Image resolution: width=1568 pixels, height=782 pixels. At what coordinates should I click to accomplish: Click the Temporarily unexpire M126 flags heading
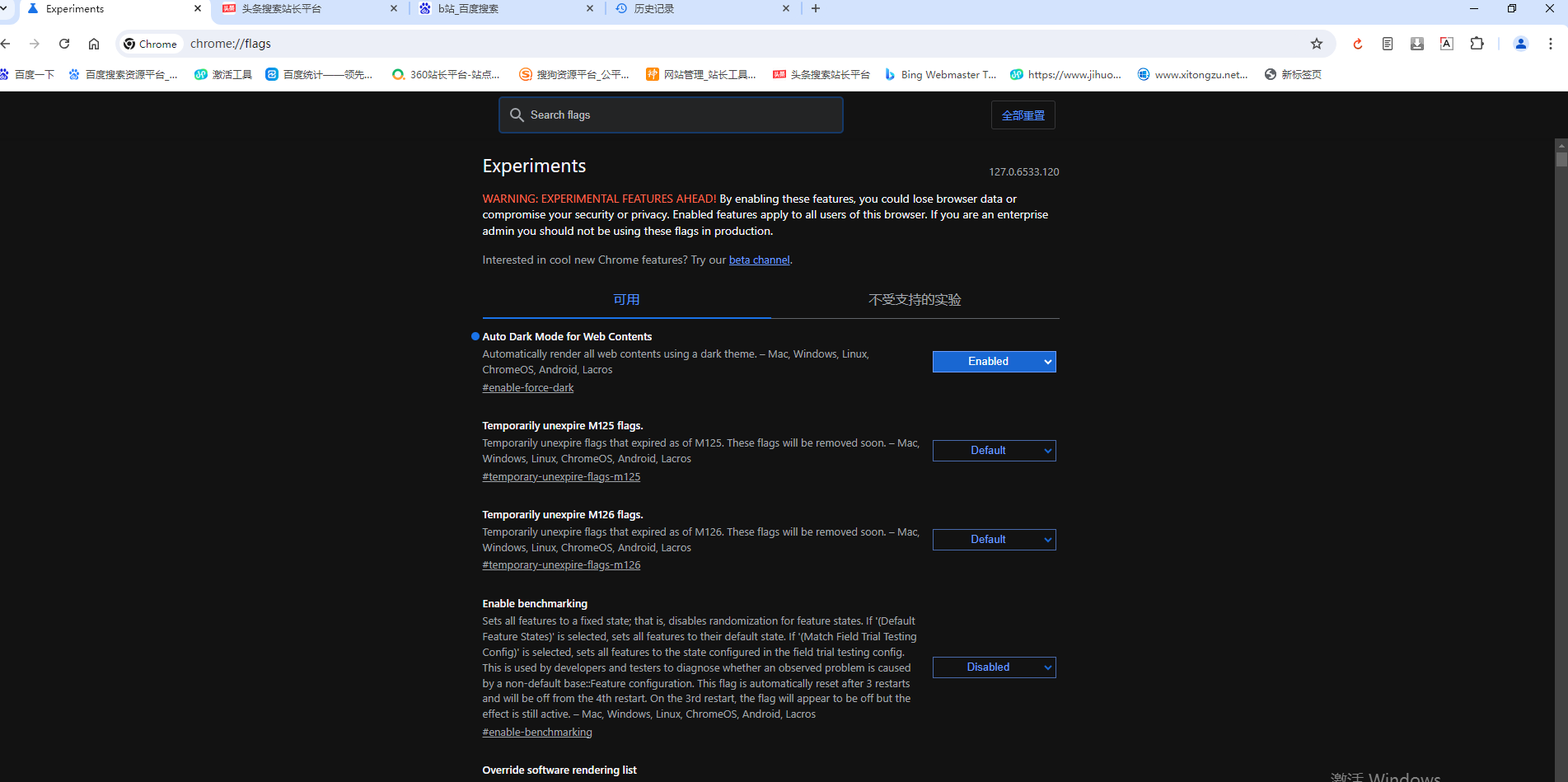point(563,514)
